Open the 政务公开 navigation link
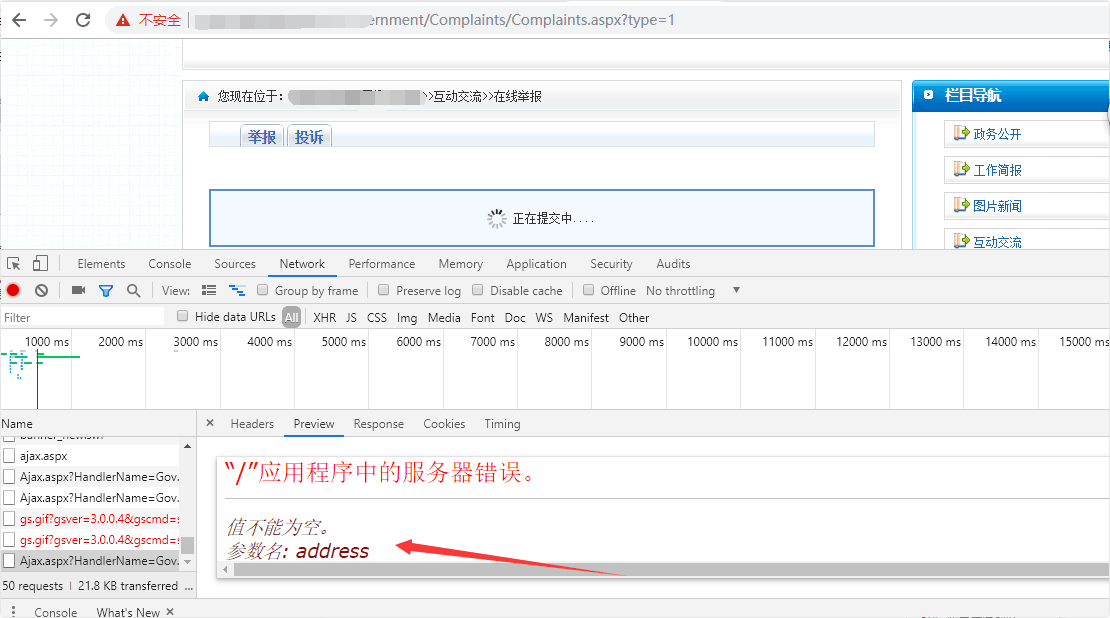The height and width of the screenshot is (618, 1110). coord(997,134)
